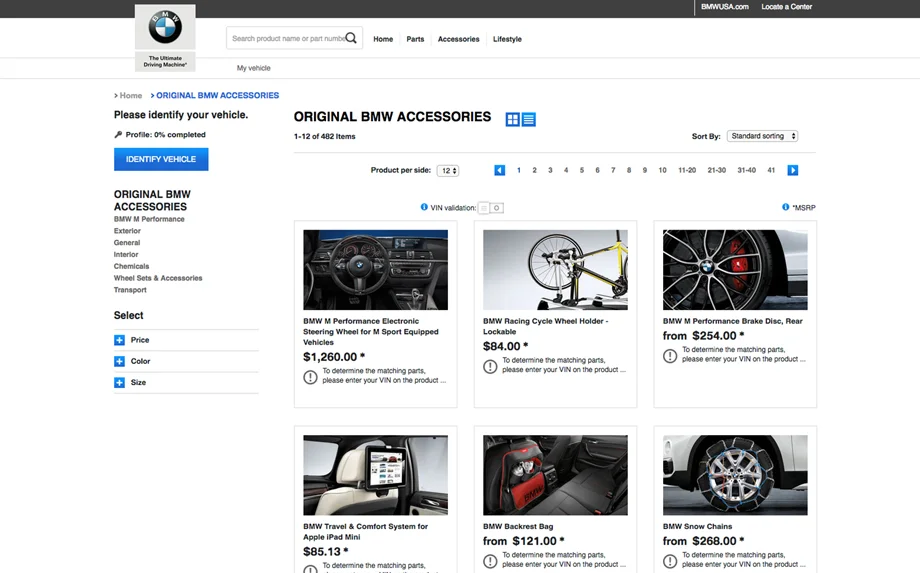
Task: Click the $1,260.00 price
Action: click(334, 357)
